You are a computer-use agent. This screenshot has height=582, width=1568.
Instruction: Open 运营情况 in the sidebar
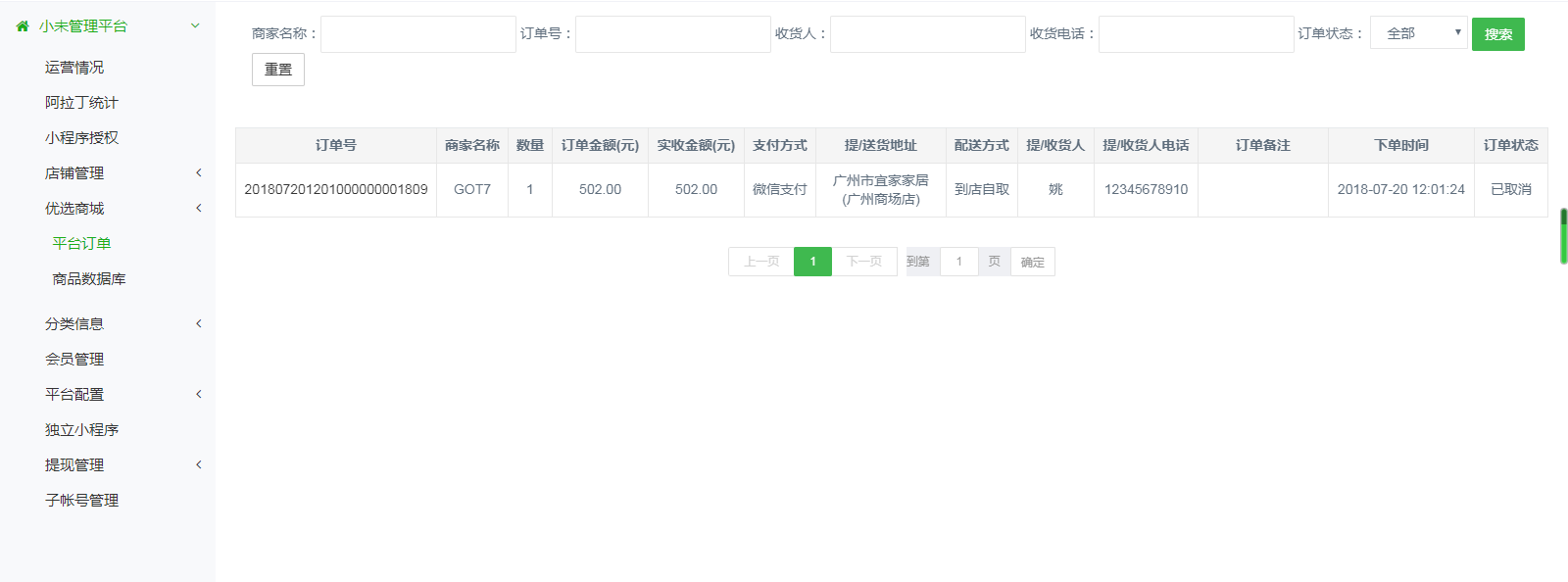pos(74,68)
